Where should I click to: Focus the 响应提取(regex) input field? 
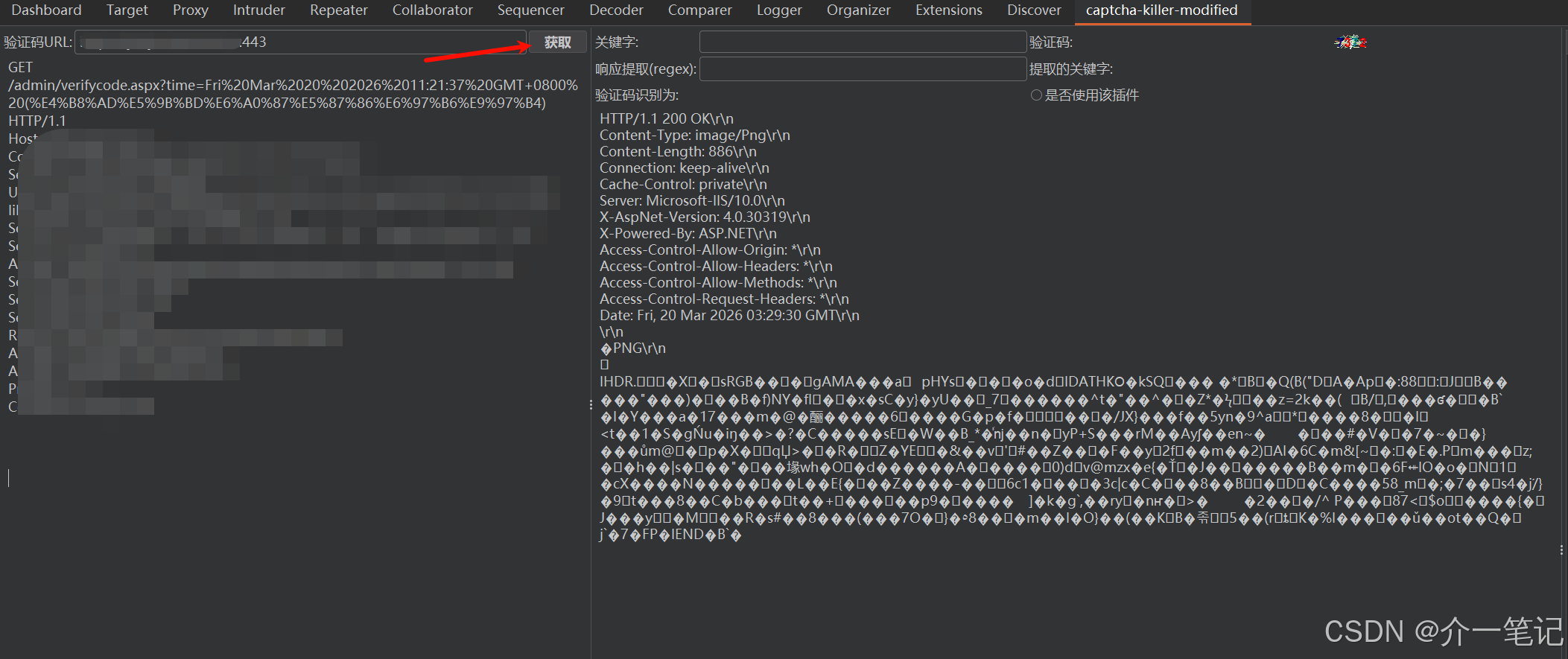click(863, 69)
